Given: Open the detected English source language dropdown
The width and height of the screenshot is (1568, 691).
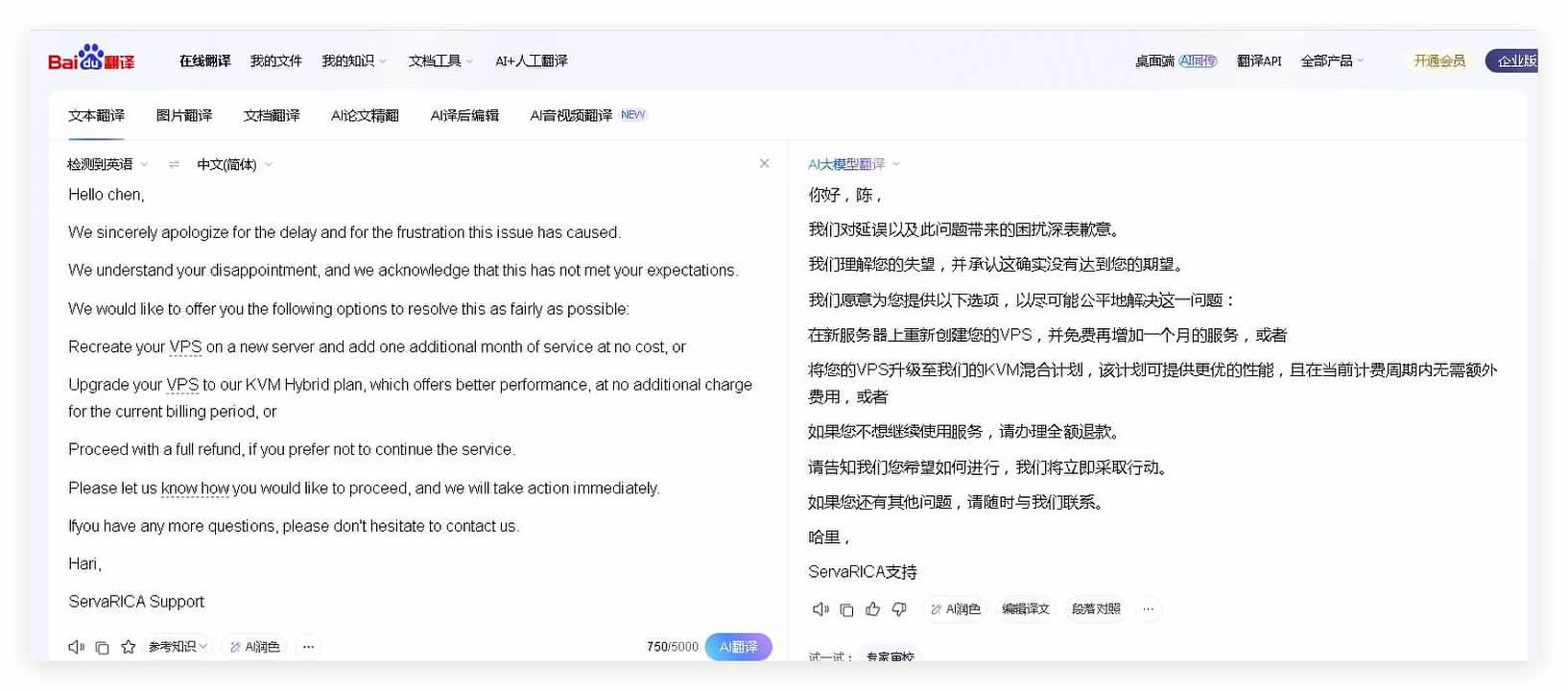Looking at the screenshot, I should (x=107, y=164).
